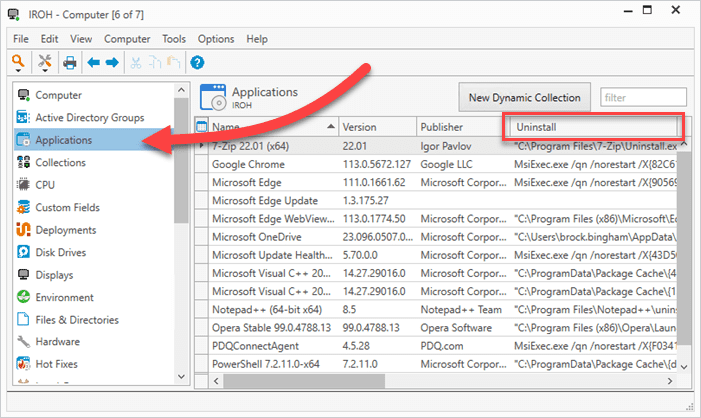Click the copy icon in toolbar
The height and width of the screenshot is (418, 701).
pyautogui.click(x=155, y=63)
